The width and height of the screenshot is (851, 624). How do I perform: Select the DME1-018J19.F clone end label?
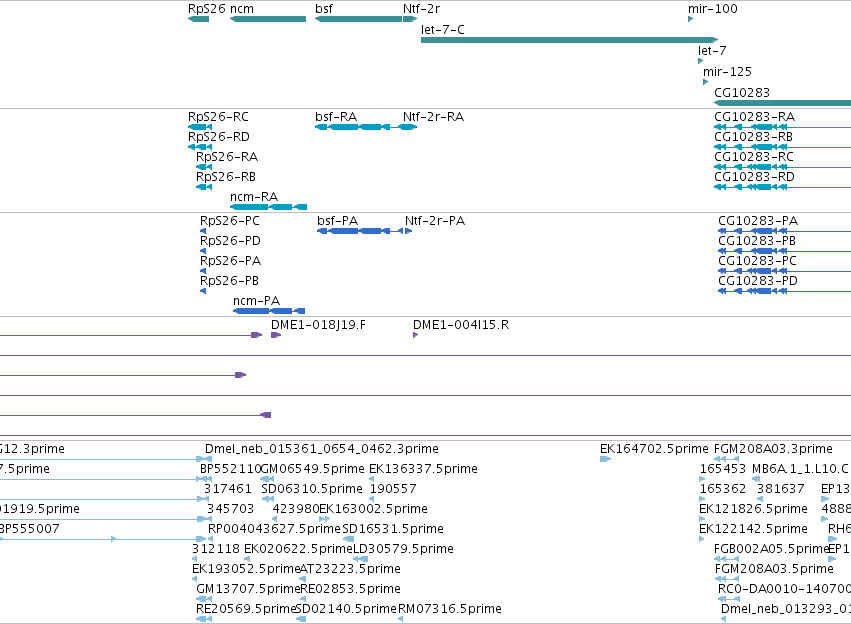[318, 325]
